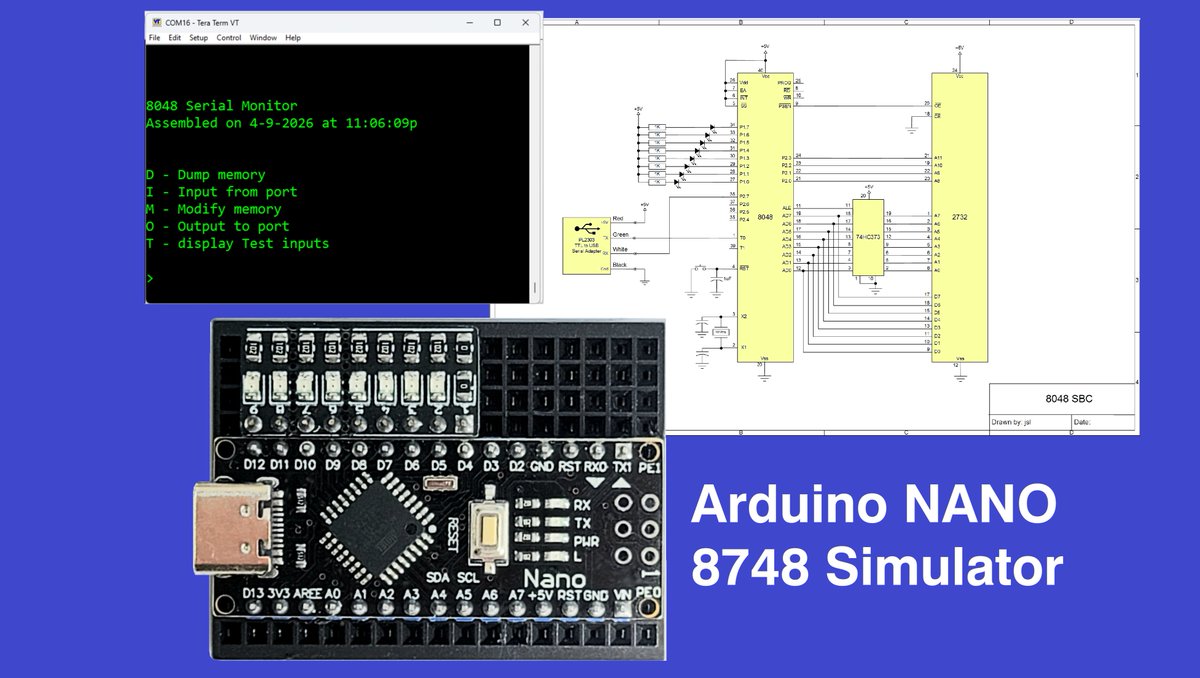Click the 'O - Output to port' line

click(x=217, y=226)
